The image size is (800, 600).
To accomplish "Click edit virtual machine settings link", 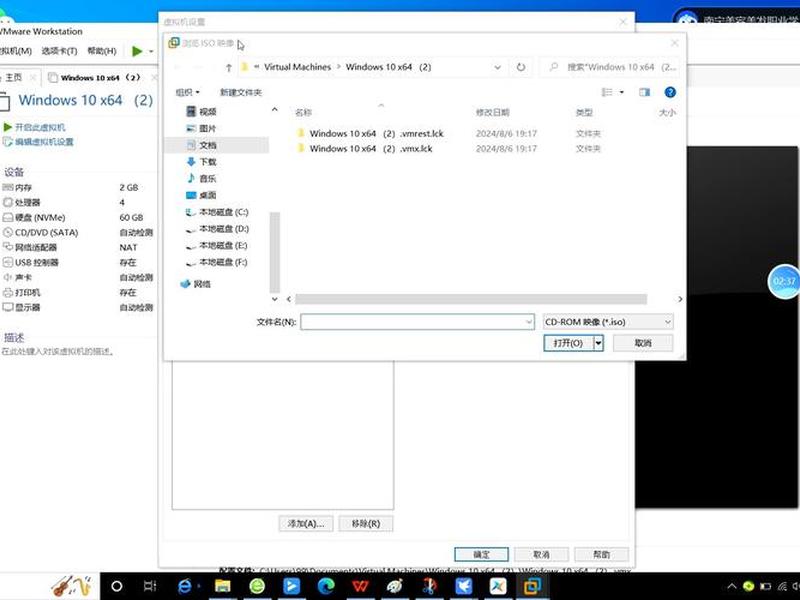I will click(x=39, y=142).
